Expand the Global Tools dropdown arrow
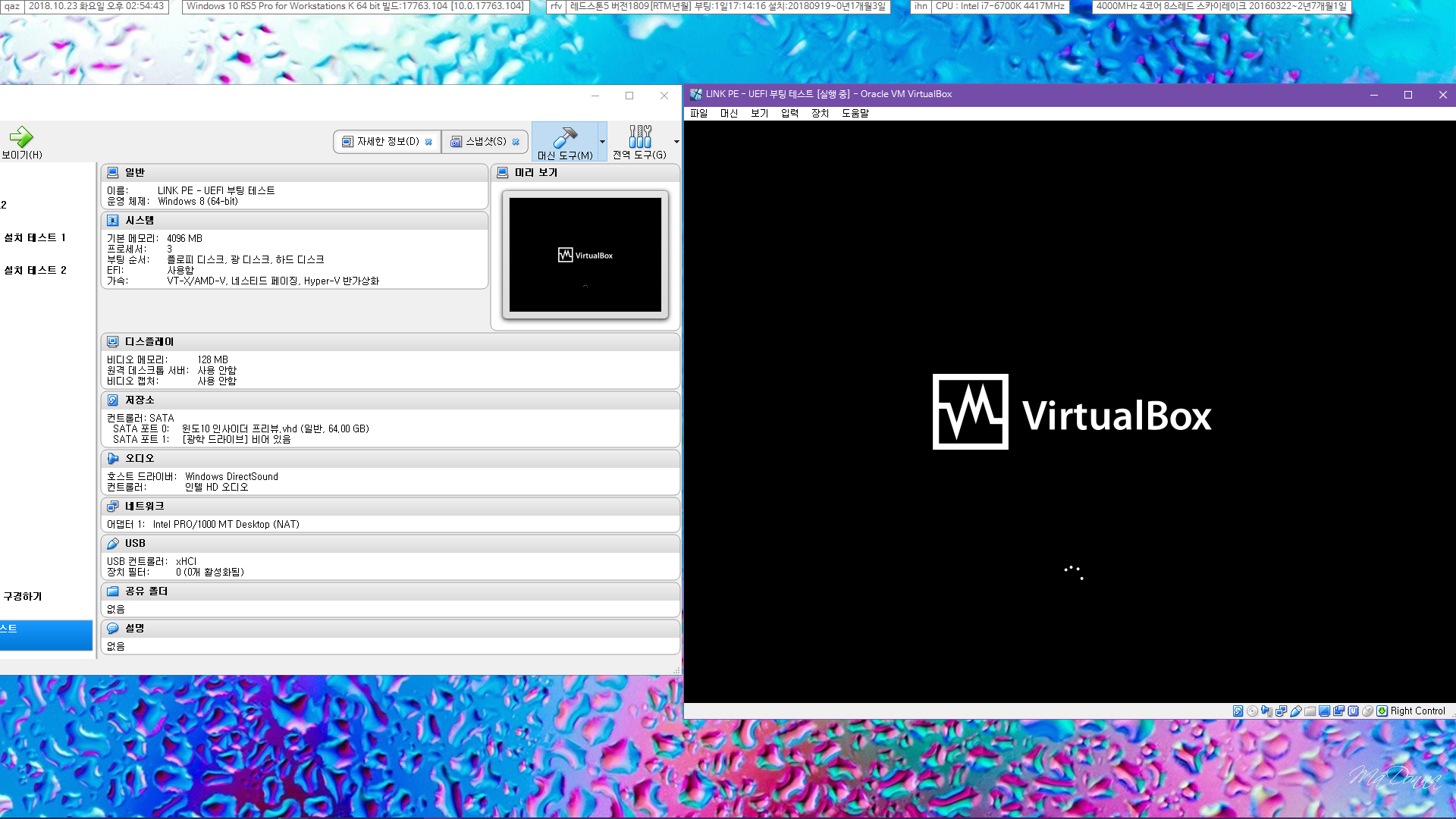1456x819 pixels. point(676,141)
